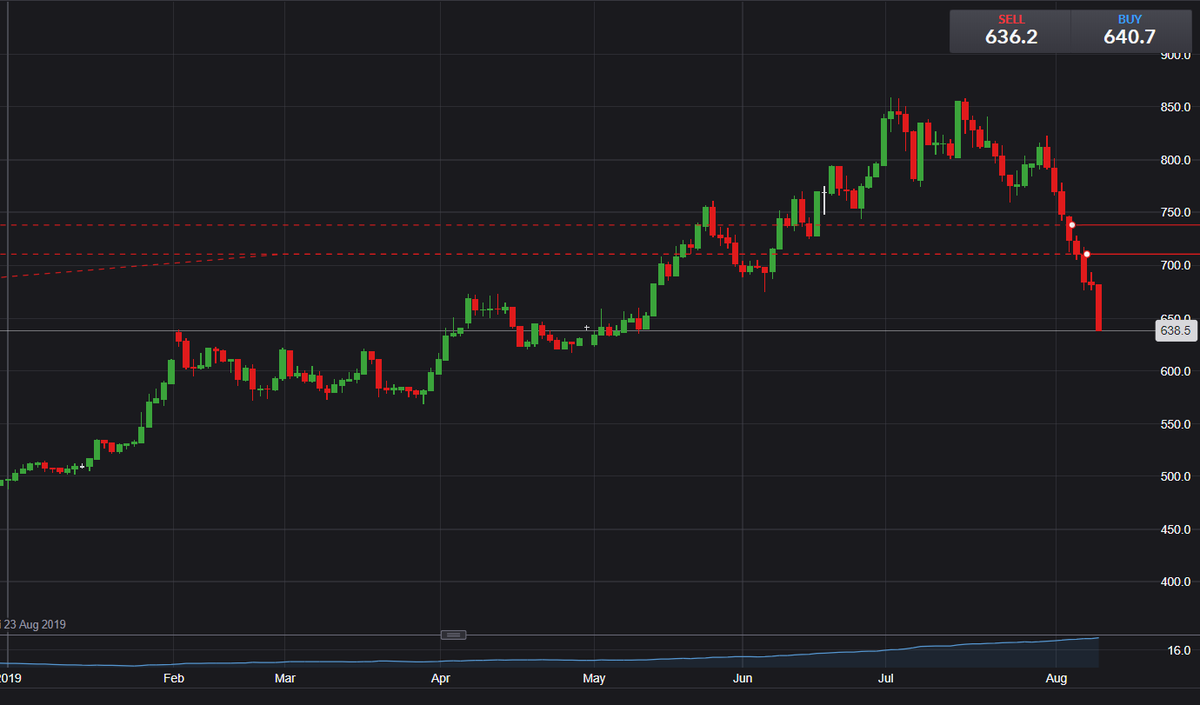This screenshot has height=705, width=1200.
Task: Click the 600.0 price axis label
Action: [1176, 371]
